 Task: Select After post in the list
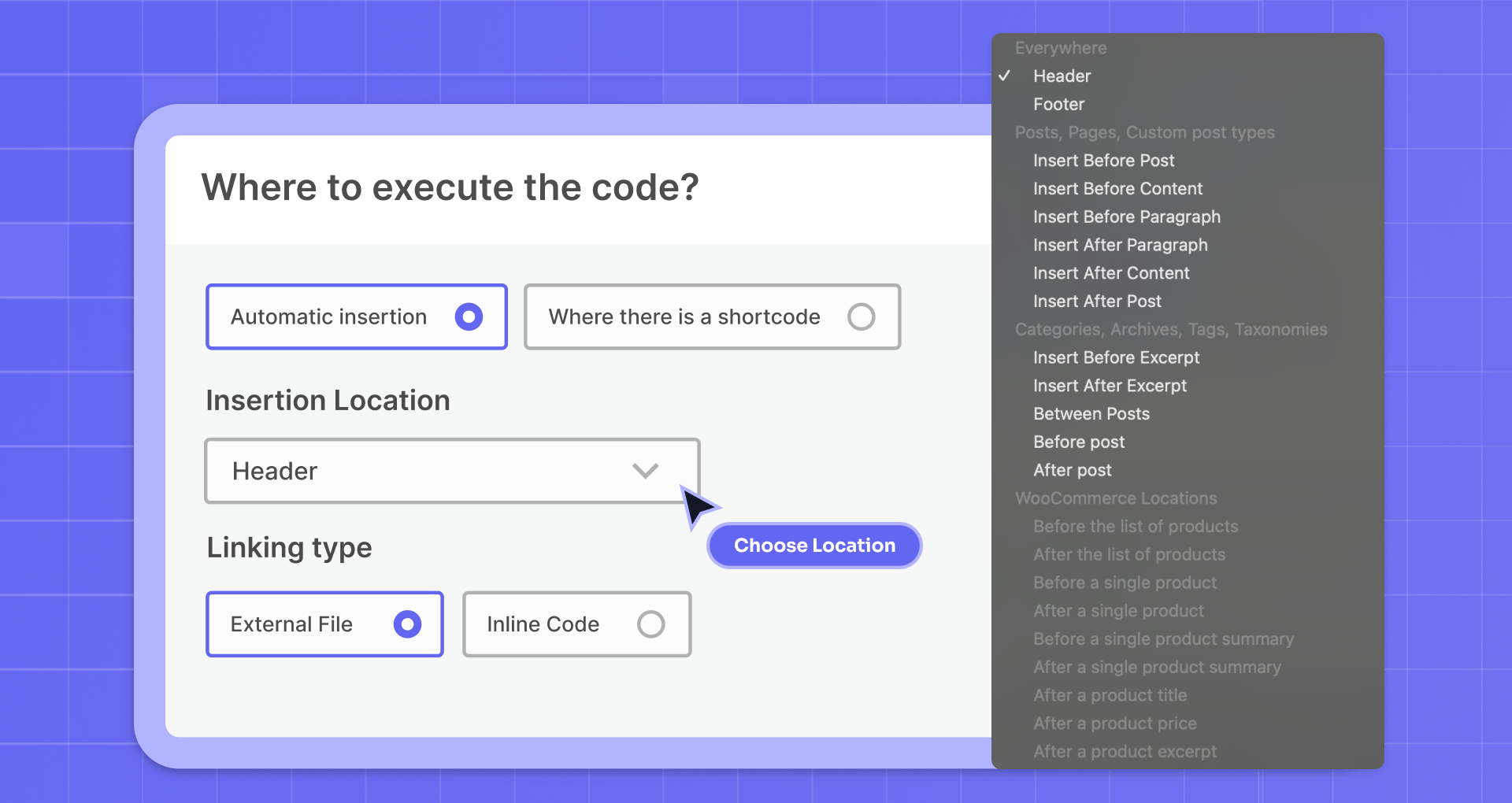1072,471
